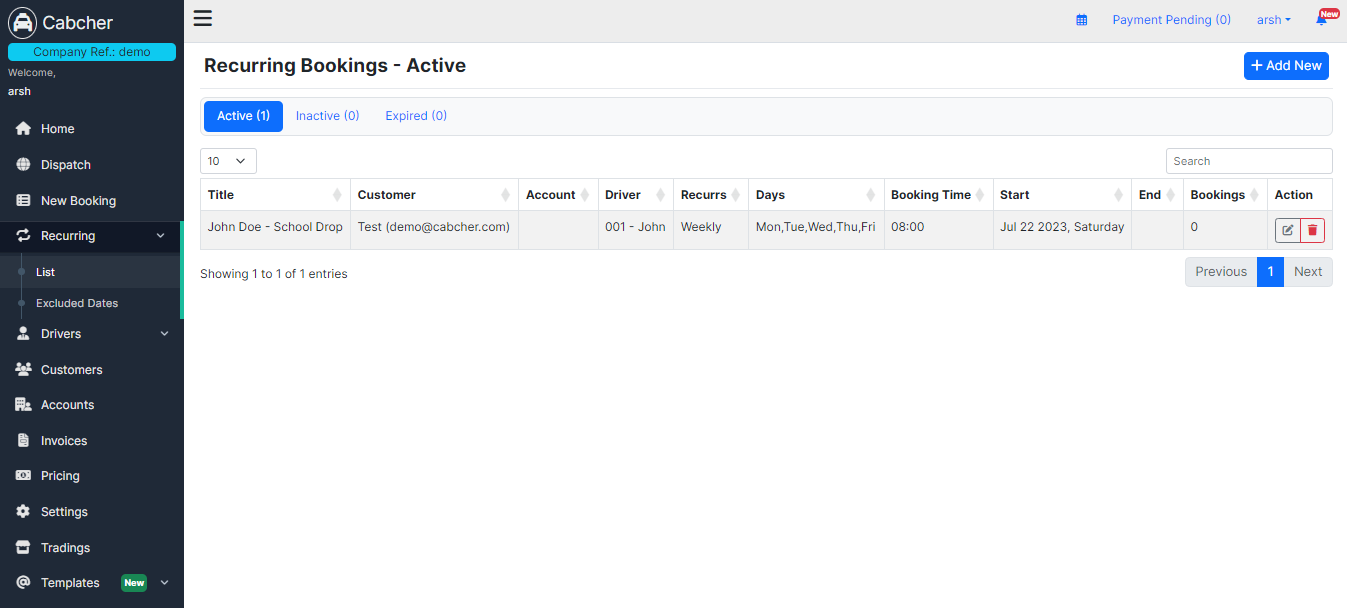1347x608 pixels.
Task: Sort the table by Title column
Action: (274, 195)
